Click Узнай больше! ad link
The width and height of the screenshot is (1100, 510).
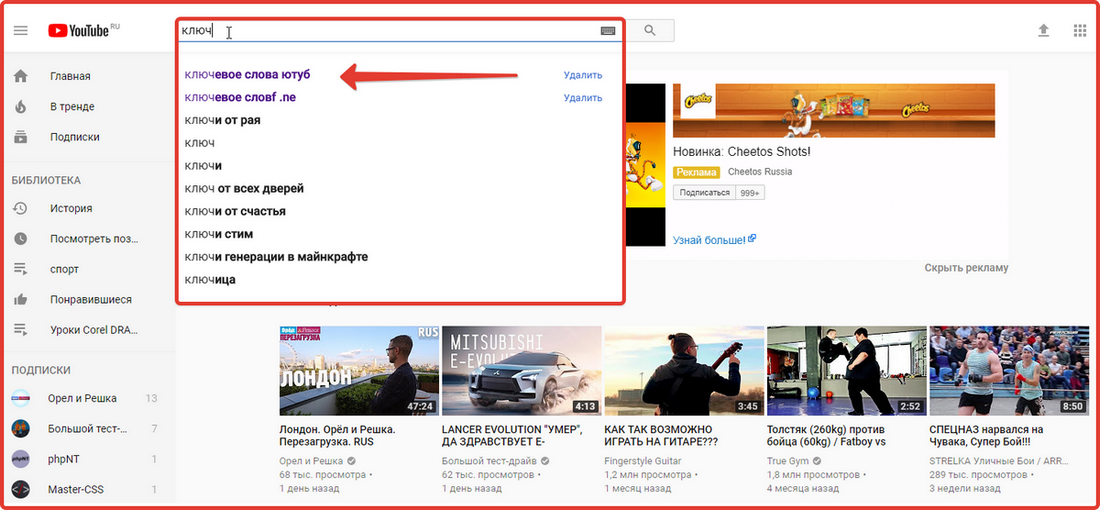point(714,239)
